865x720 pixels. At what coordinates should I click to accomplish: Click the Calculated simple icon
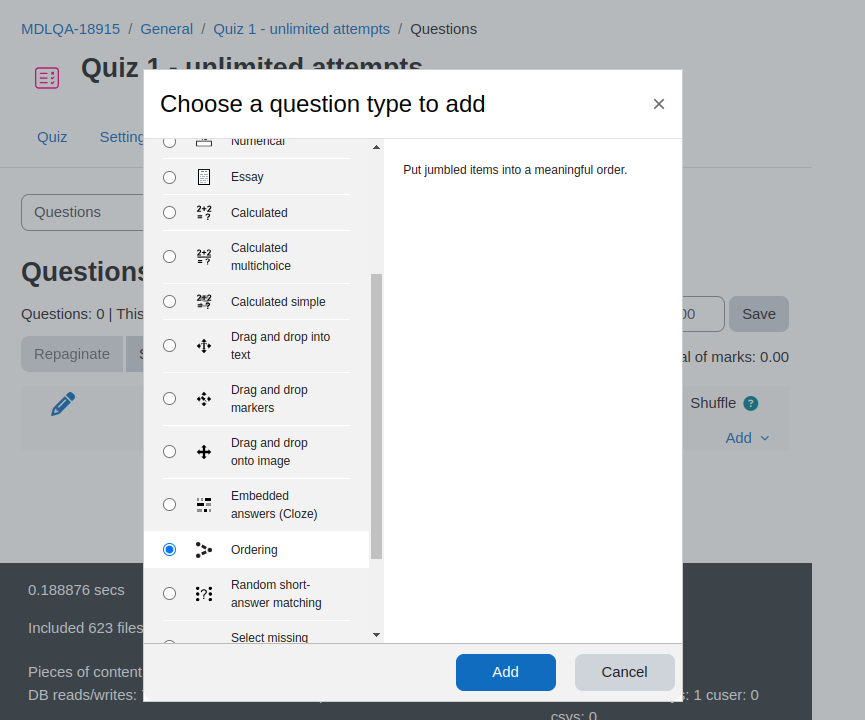pyautogui.click(x=204, y=301)
